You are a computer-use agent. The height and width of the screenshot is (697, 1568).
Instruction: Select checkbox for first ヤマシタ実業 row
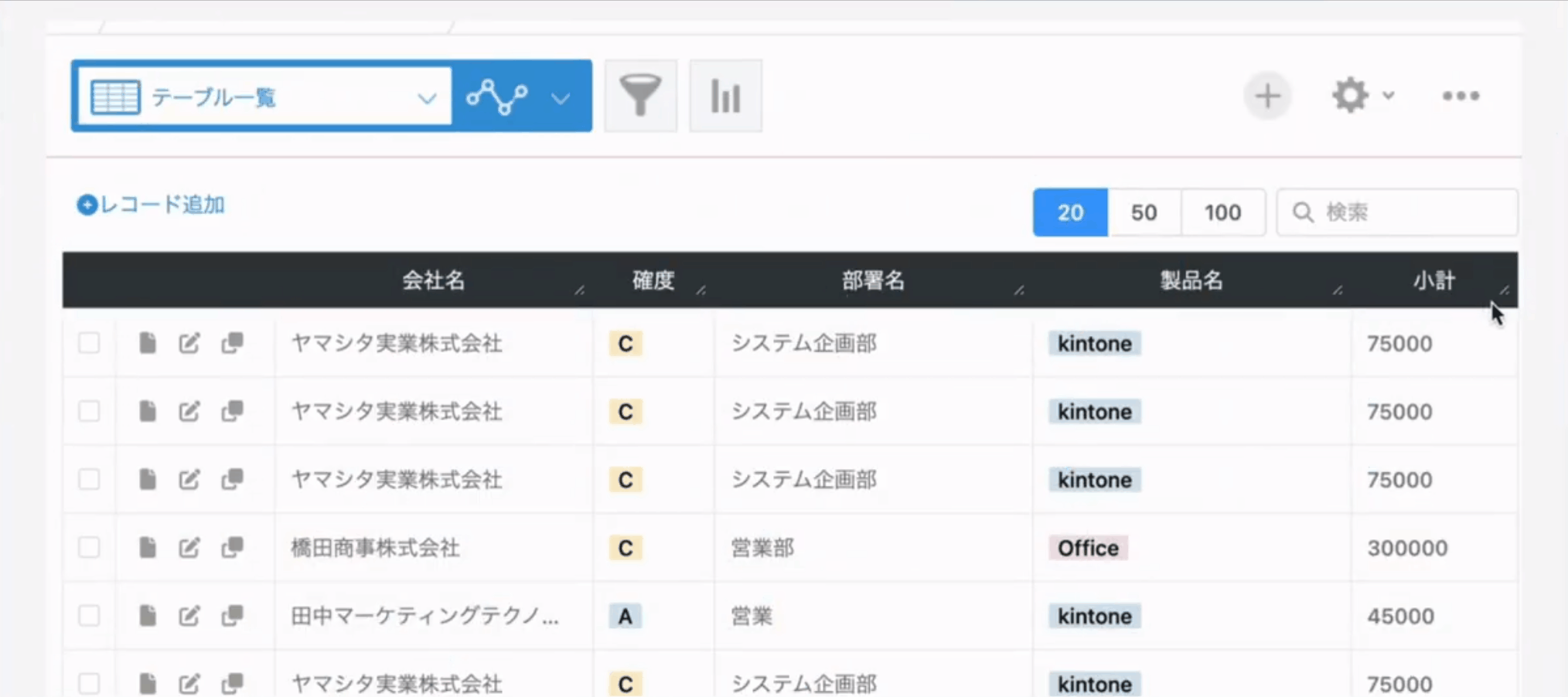pos(89,342)
